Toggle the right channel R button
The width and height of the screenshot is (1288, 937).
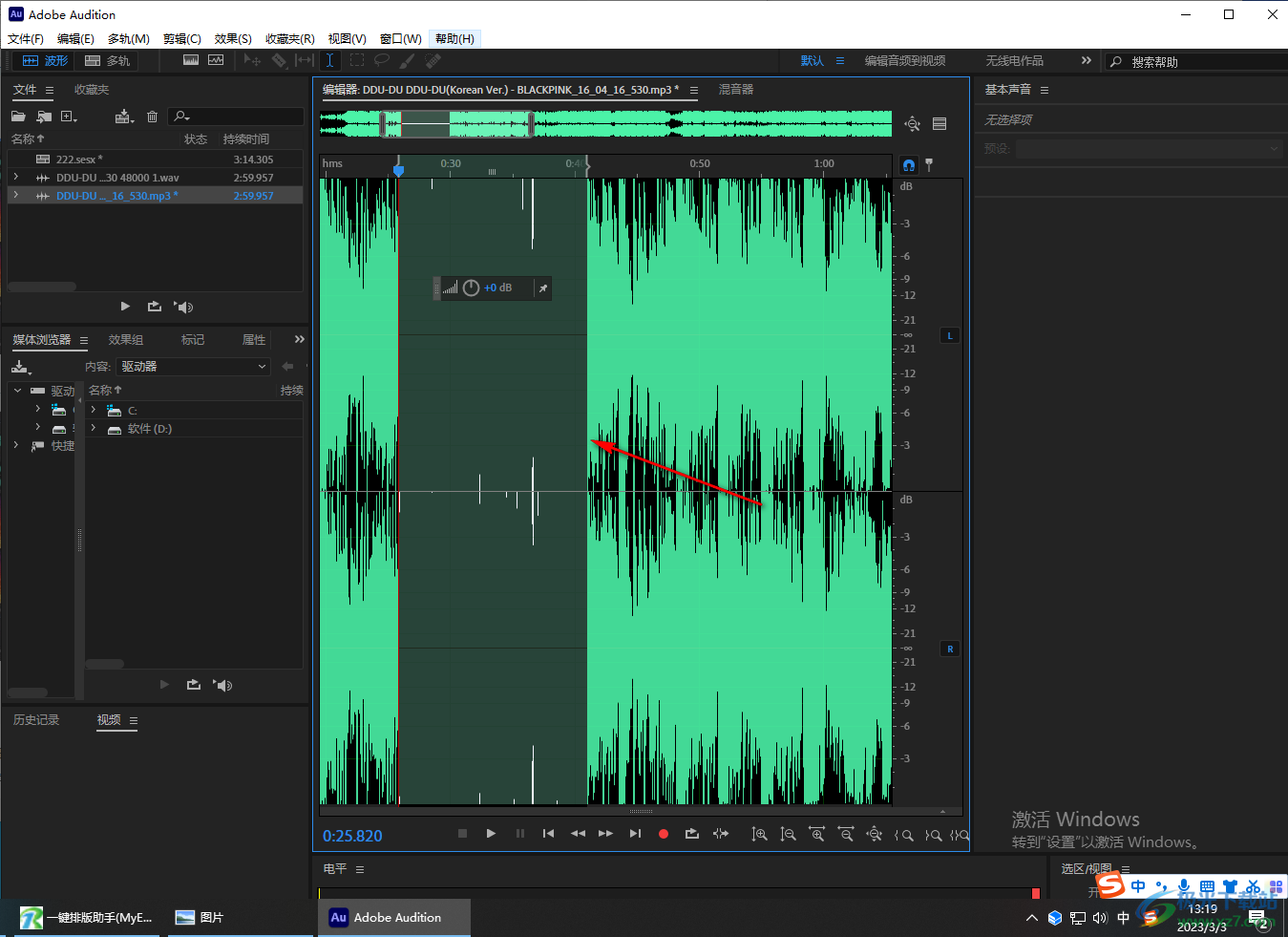[x=950, y=649]
